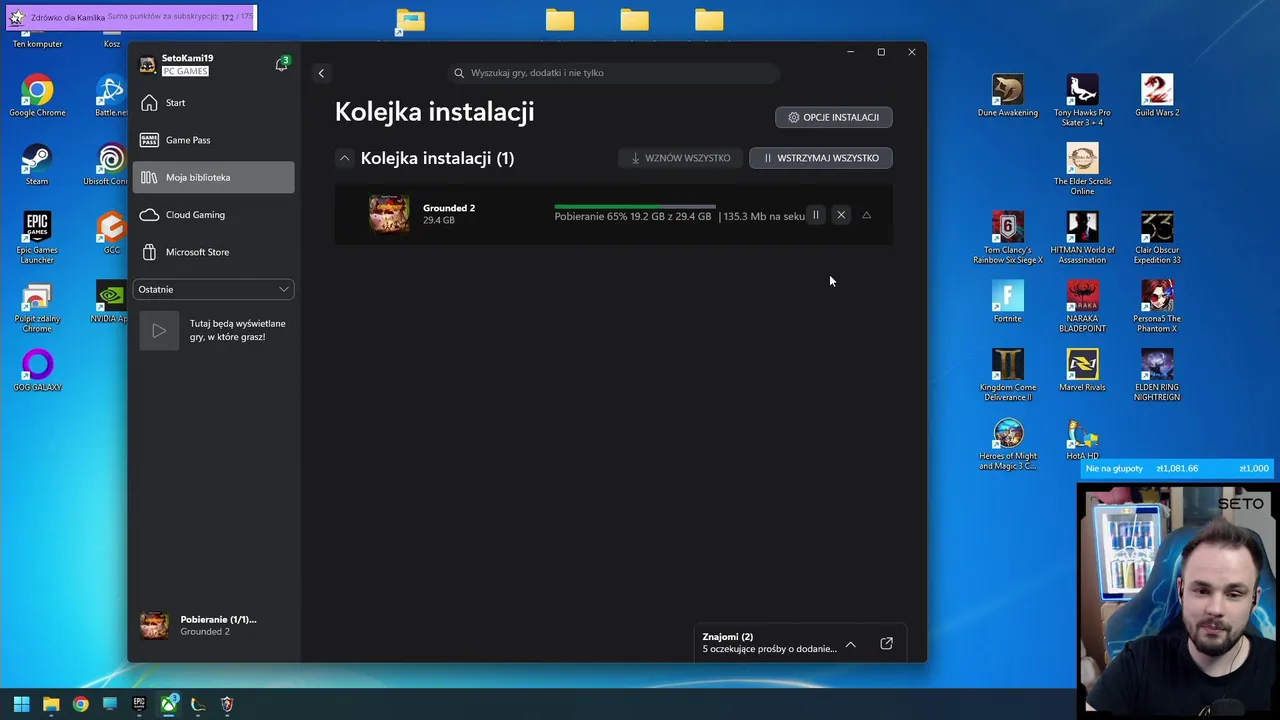Open Microsoft Store in the sidebar
Viewport: 1280px width, 720px height.
click(x=213, y=252)
